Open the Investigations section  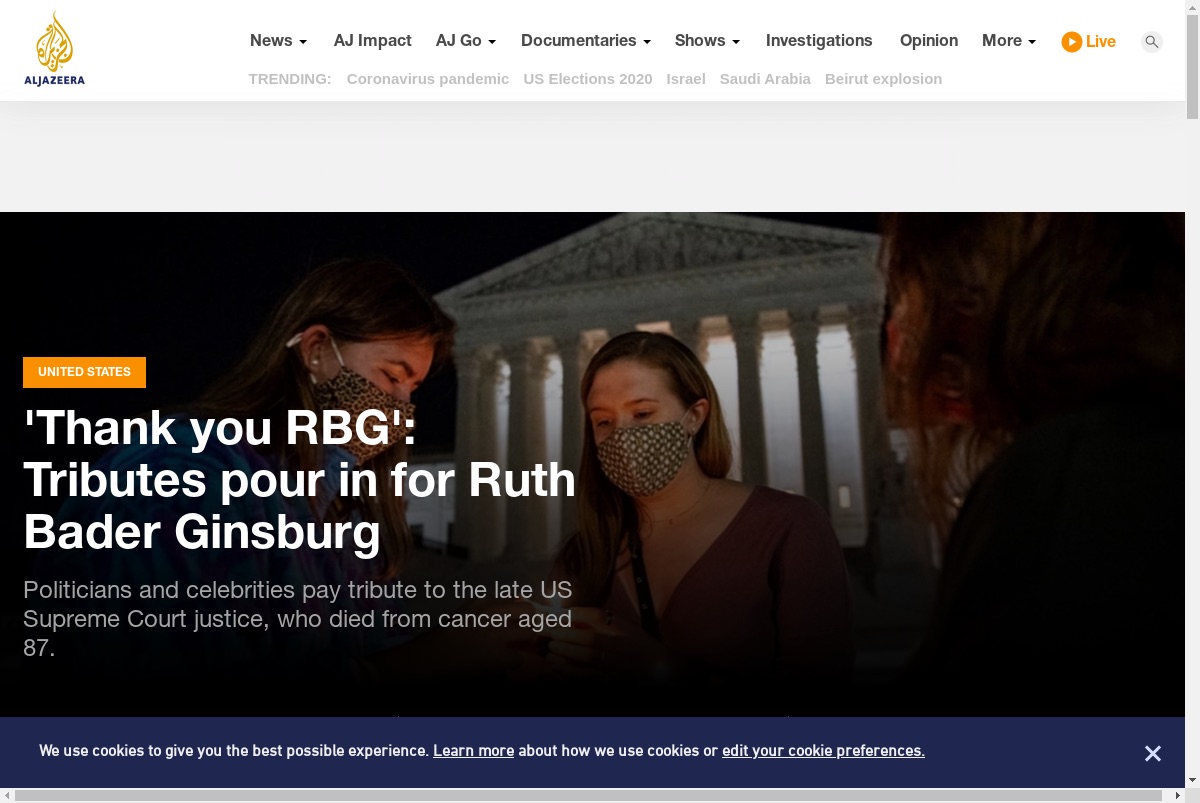pos(819,41)
